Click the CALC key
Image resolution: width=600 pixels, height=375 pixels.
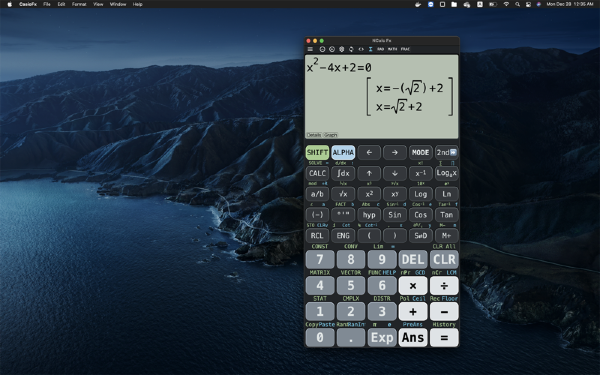point(317,173)
